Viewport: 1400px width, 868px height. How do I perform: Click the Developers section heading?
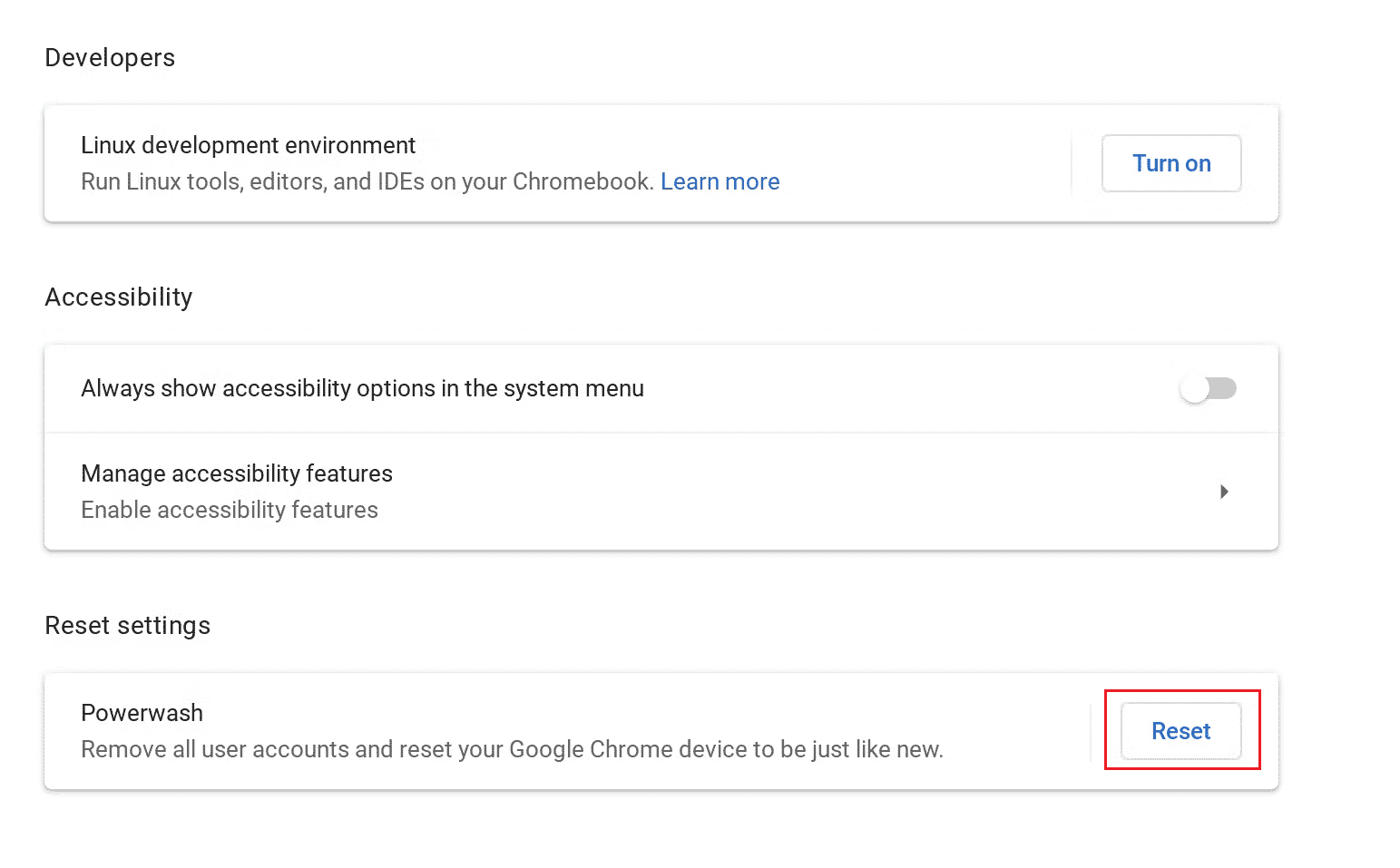coord(110,58)
